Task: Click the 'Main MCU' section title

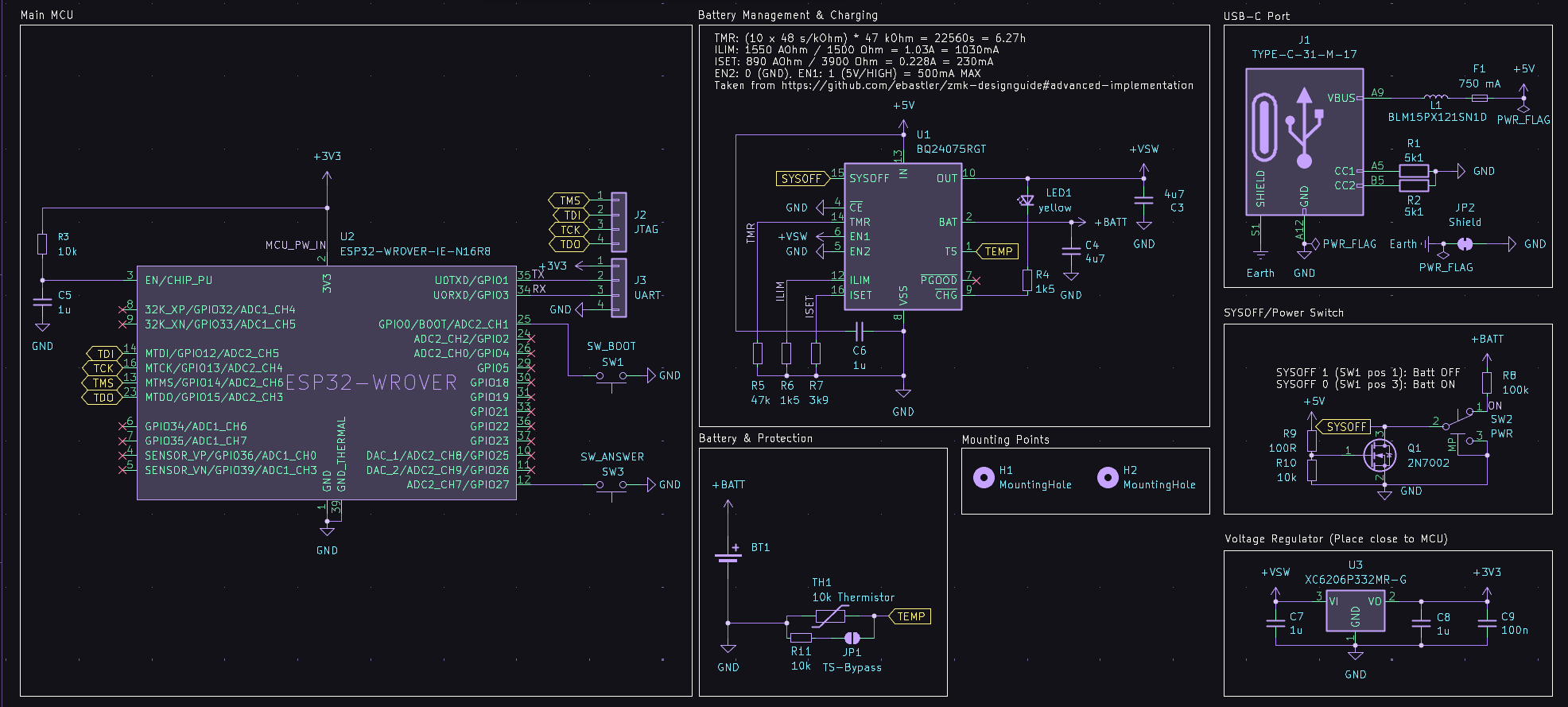Action: (x=47, y=15)
